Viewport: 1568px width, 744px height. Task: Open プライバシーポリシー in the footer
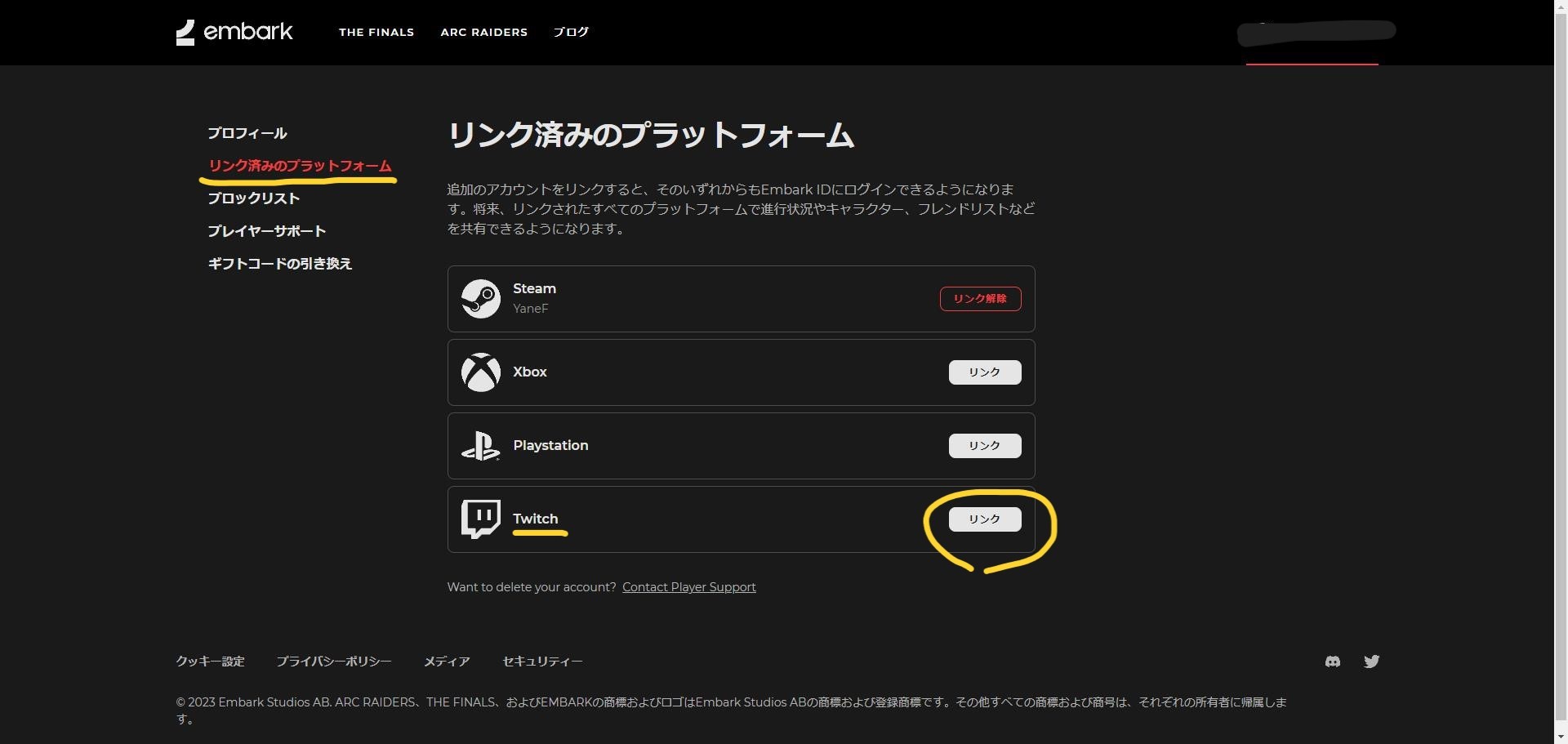click(x=334, y=662)
